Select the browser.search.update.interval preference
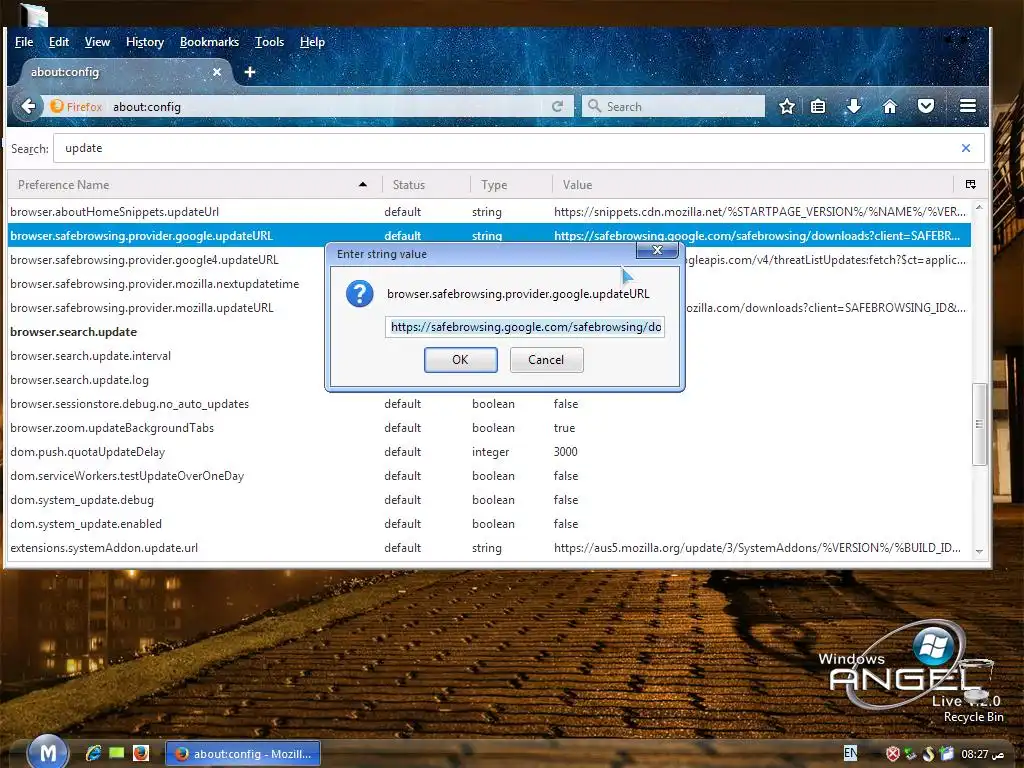This screenshot has width=1024, height=768. tap(90, 356)
